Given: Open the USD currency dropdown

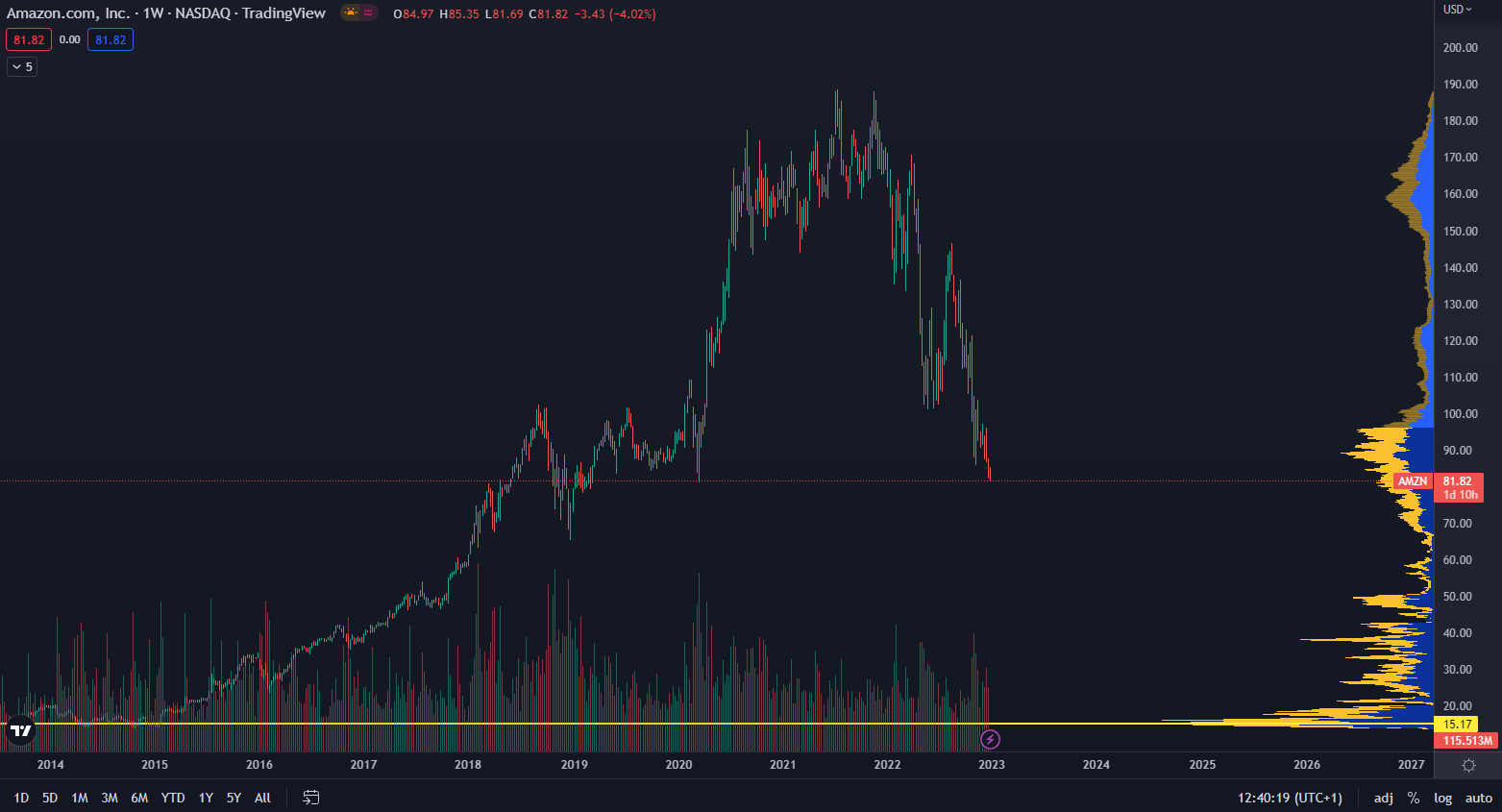Looking at the screenshot, I should [1457, 10].
